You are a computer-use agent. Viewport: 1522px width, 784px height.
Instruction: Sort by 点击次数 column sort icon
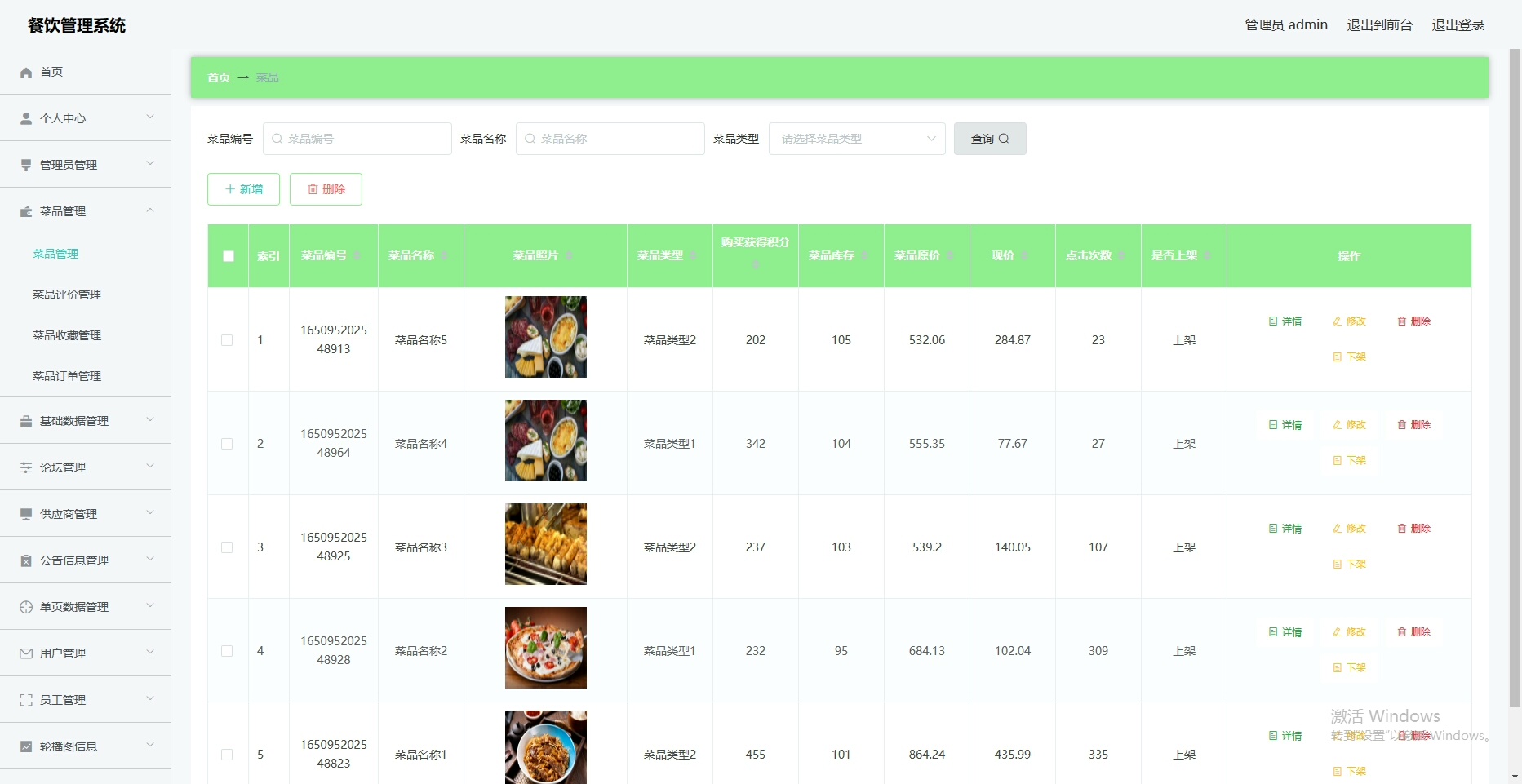point(1121,256)
